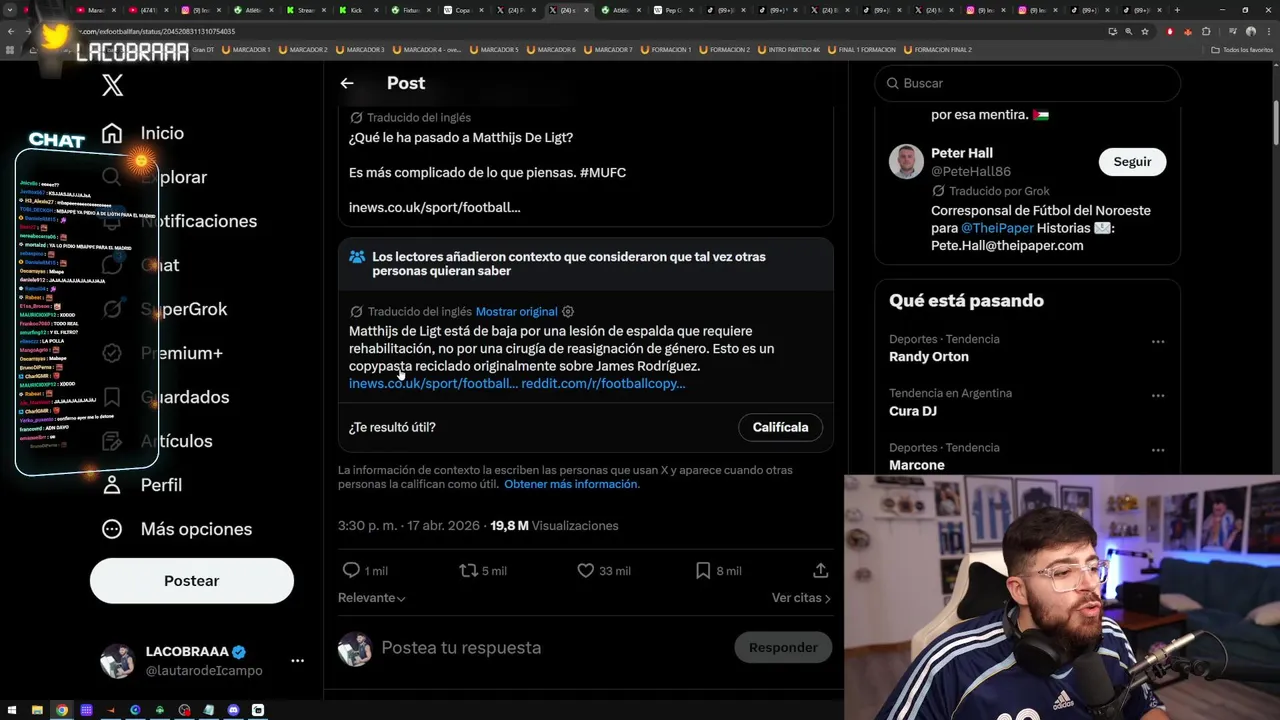
Task: Open INTRO PARTIDO 4K bookmark
Action: [790, 50]
